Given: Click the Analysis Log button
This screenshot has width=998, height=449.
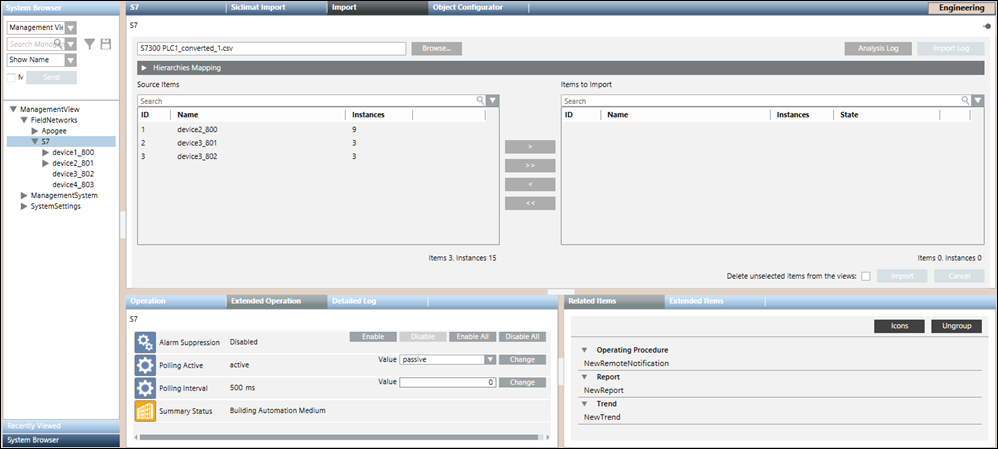Looking at the screenshot, I should [x=877, y=48].
